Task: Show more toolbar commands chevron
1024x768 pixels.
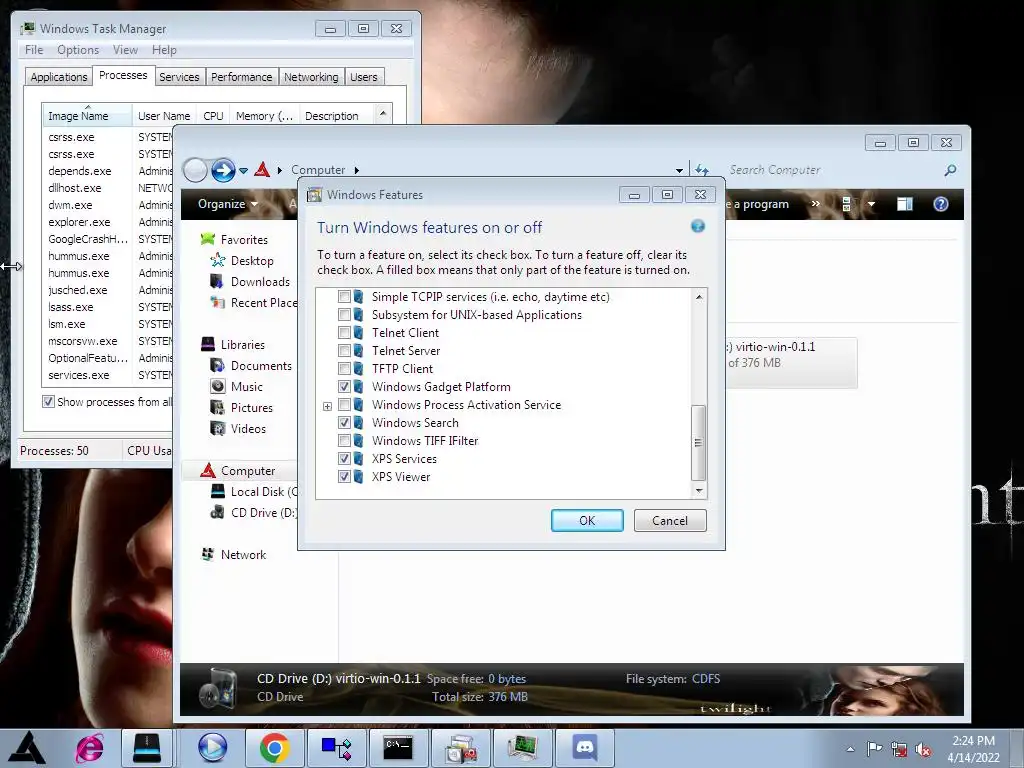Action: point(816,204)
